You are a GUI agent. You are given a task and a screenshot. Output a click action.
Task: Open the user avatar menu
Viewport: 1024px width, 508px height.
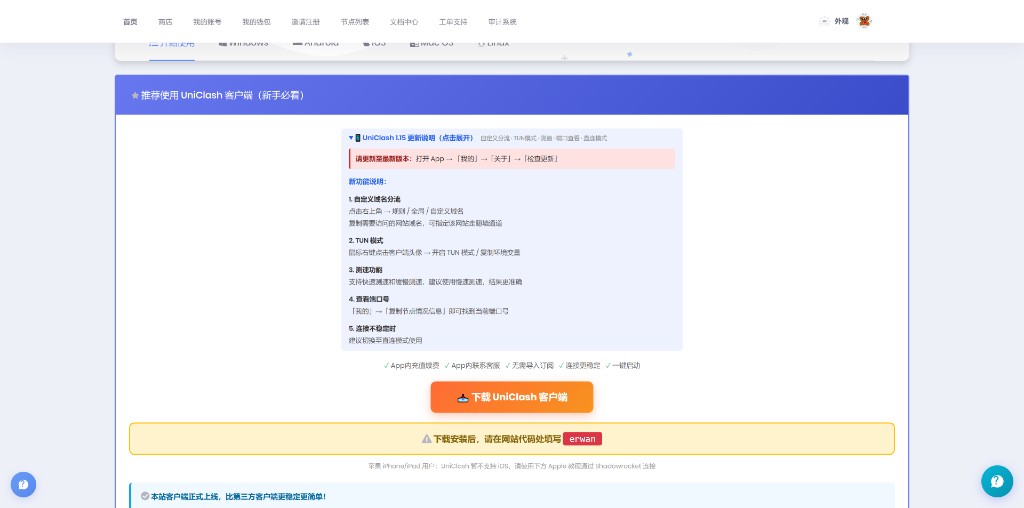tap(864, 21)
